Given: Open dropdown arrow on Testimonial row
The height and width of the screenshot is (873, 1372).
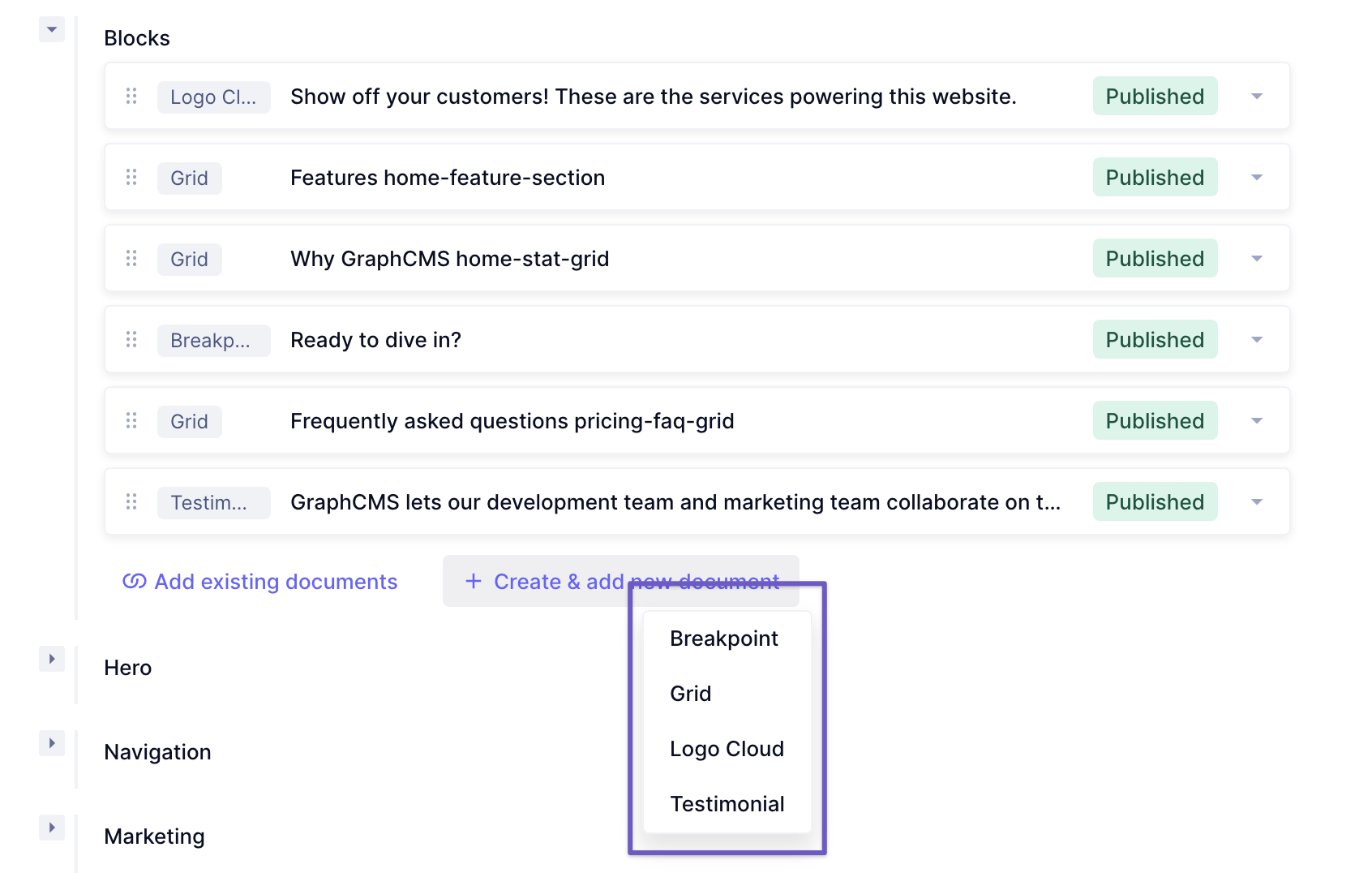Looking at the screenshot, I should coord(1257,501).
